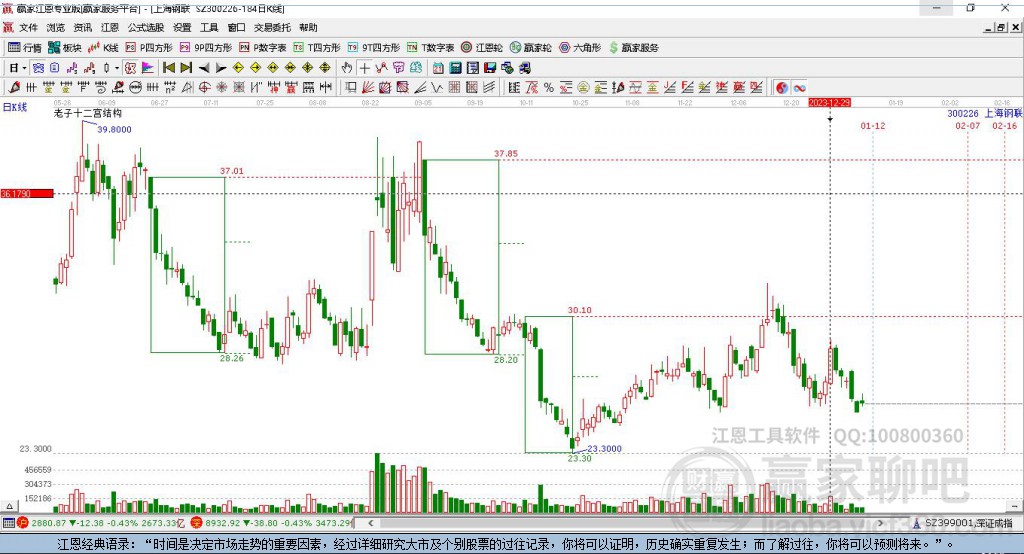The height and width of the screenshot is (554, 1024).
Task: Open the 工具 menu
Action: point(209,27)
